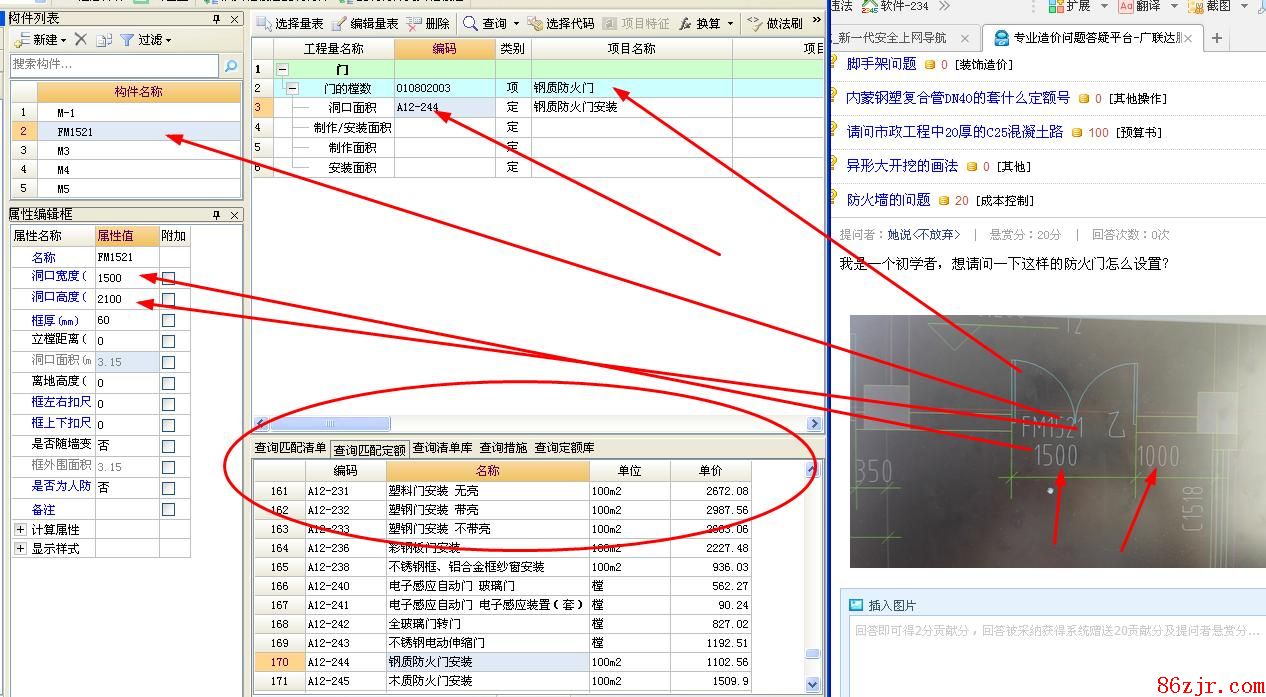1266x697 pixels.
Task: Switch to 查询匹配清单 tab
Action: pyautogui.click(x=290, y=448)
